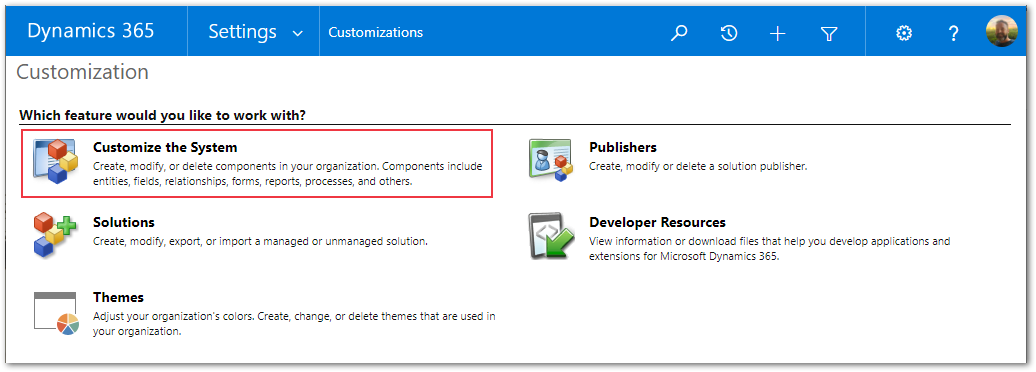Expand the Settings dropdown chevron
Image resolution: width=1036 pixels, height=372 pixels.
tap(298, 34)
